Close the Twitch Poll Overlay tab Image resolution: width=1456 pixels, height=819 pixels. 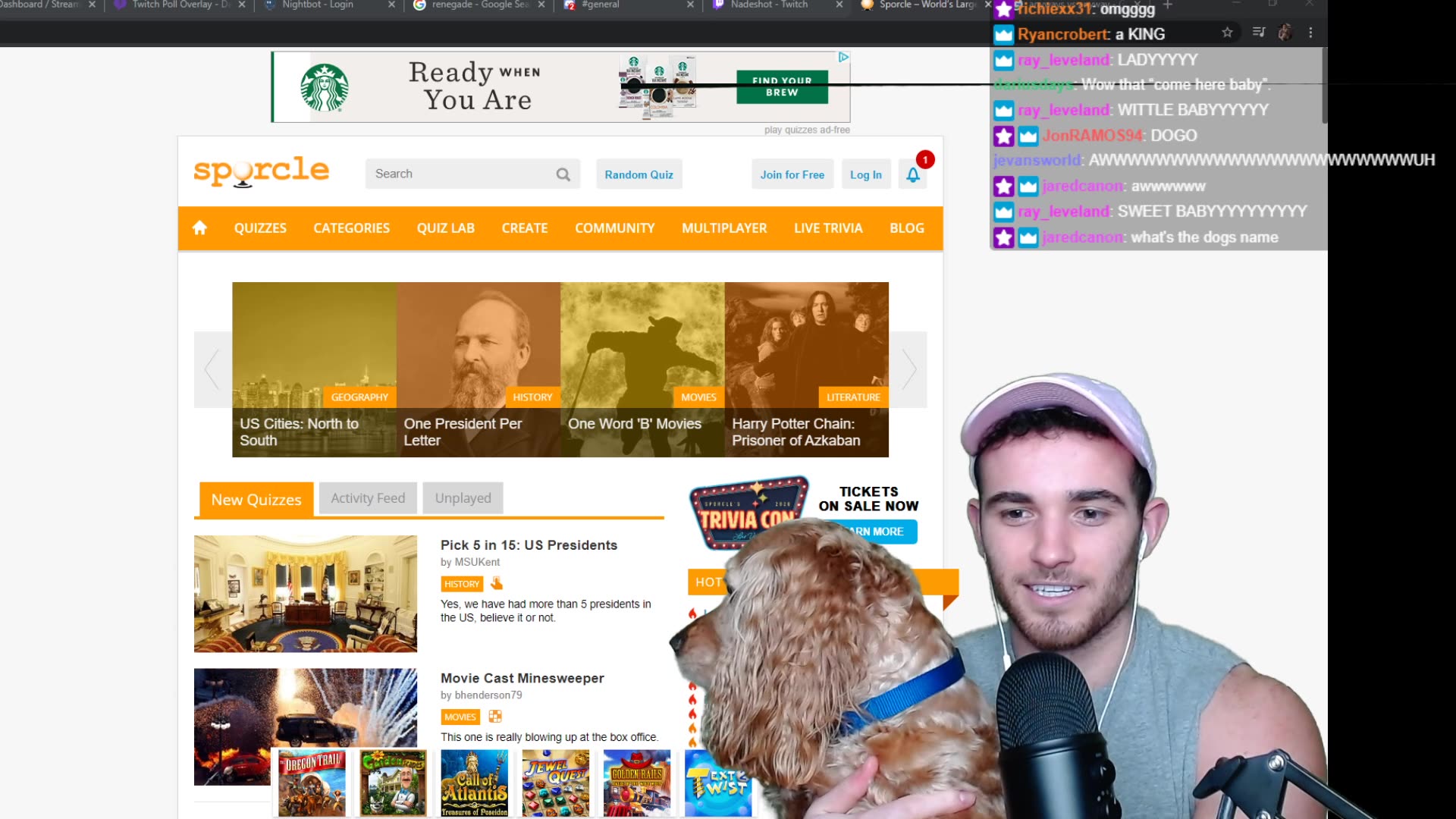(242, 5)
